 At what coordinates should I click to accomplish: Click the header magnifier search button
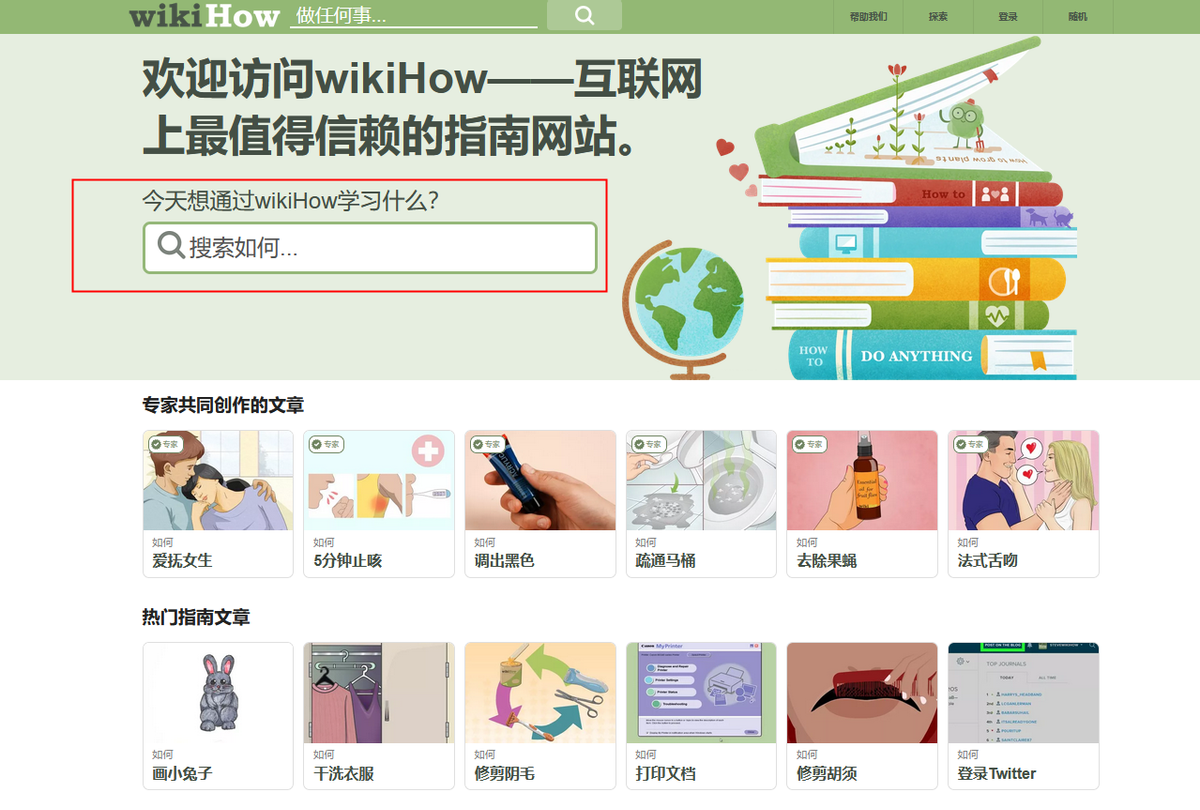click(585, 16)
